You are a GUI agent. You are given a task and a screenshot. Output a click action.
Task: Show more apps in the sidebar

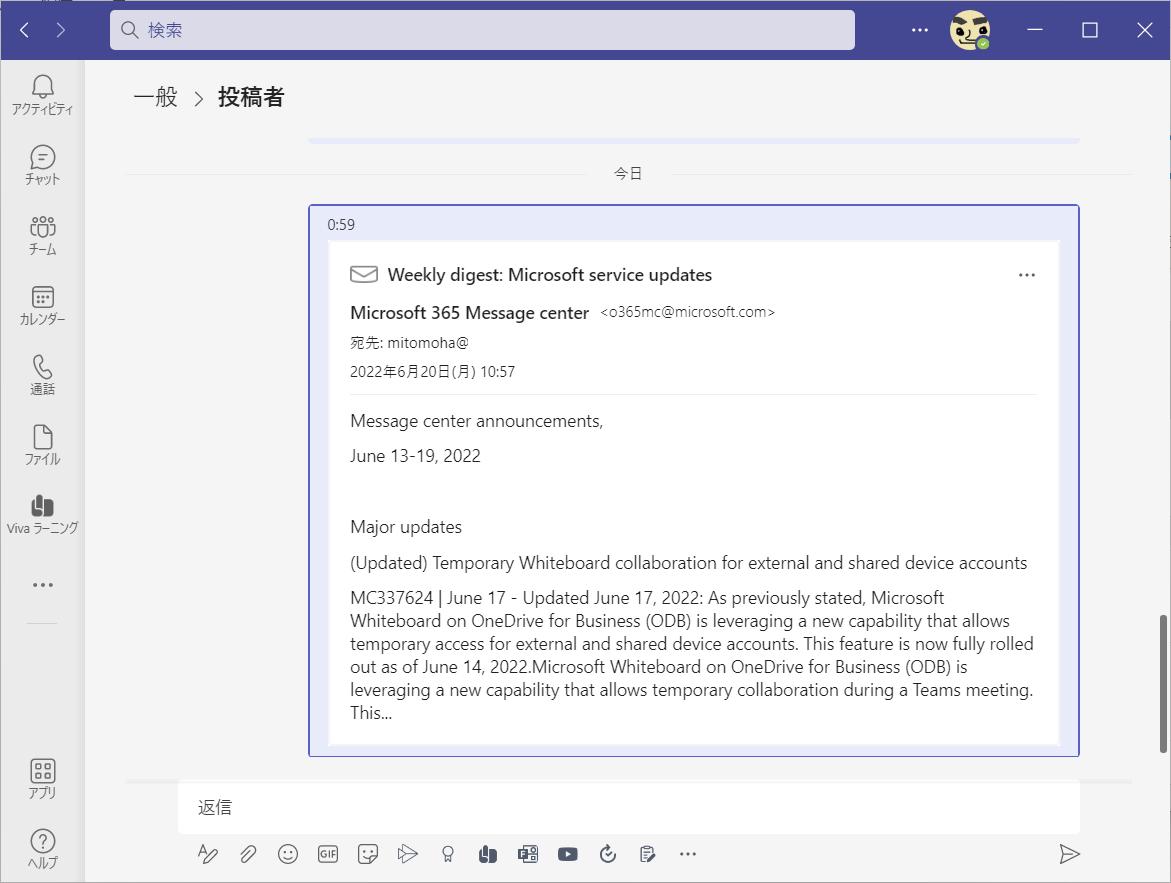click(x=43, y=585)
